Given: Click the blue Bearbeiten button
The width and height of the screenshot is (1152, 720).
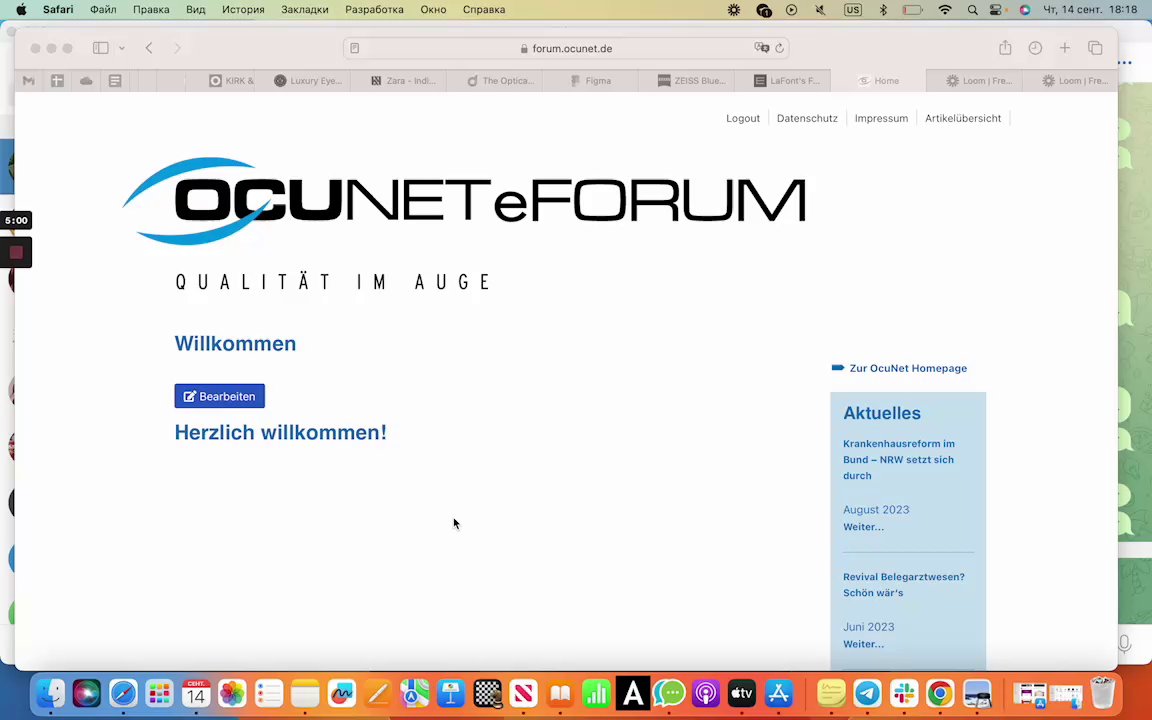Looking at the screenshot, I should point(220,396).
